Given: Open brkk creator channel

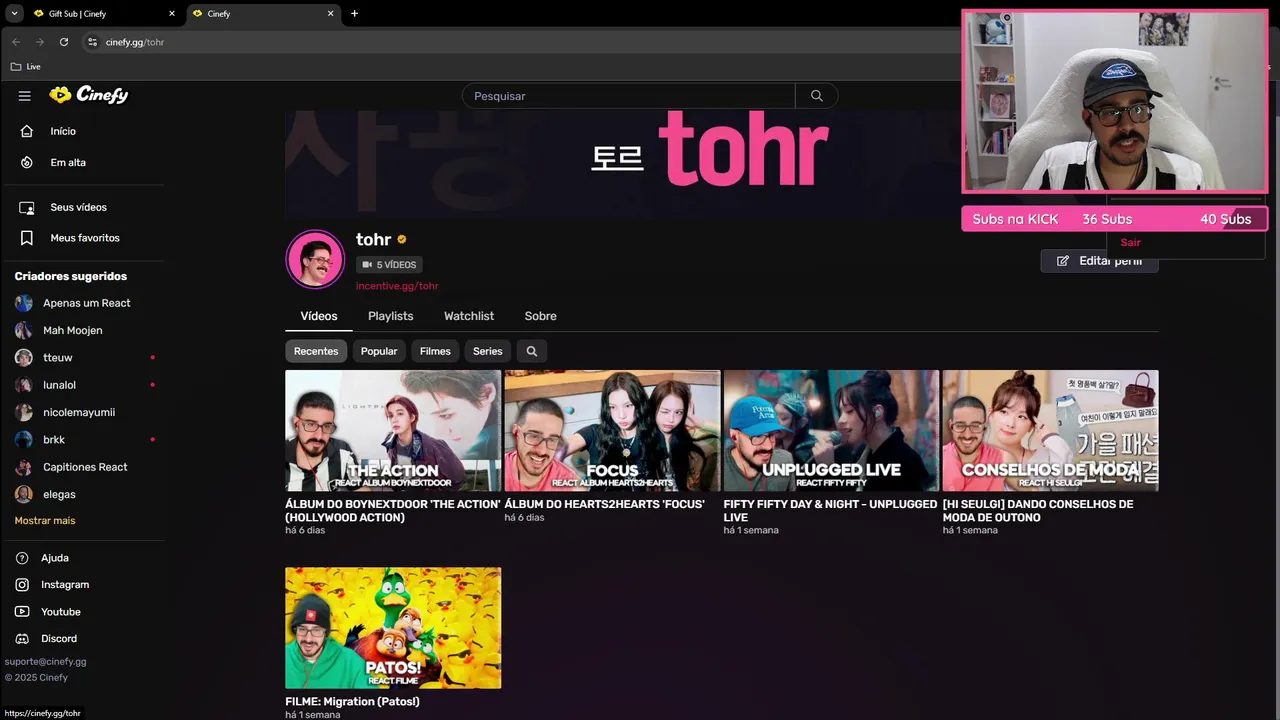Looking at the screenshot, I should coord(54,440).
